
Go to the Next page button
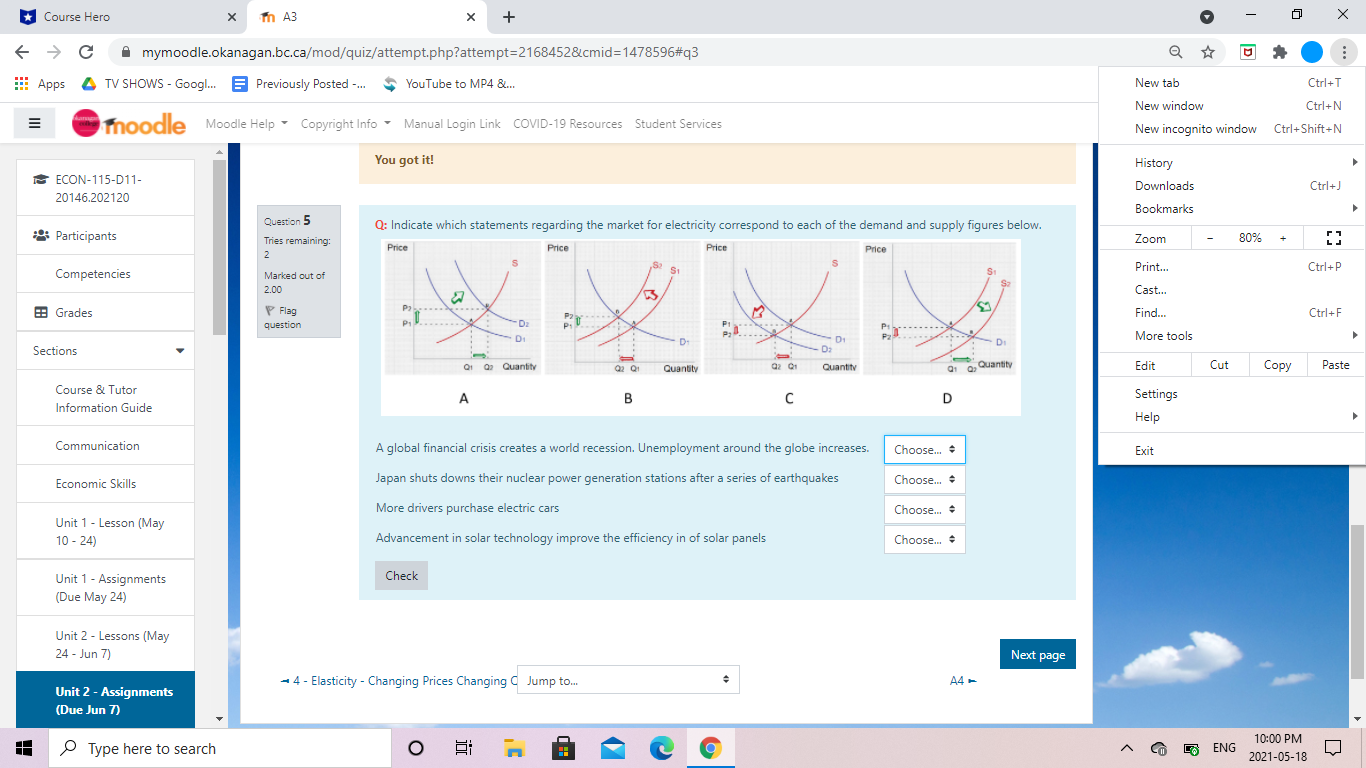click(x=1037, y=654)
